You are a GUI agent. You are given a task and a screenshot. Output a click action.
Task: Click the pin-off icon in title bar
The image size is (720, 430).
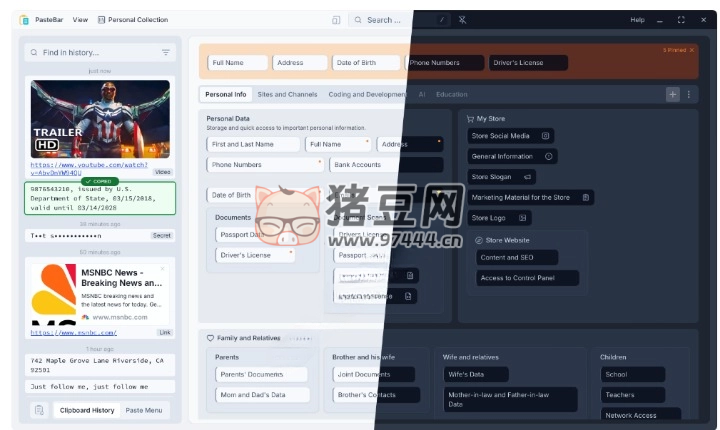pos(462,19)
